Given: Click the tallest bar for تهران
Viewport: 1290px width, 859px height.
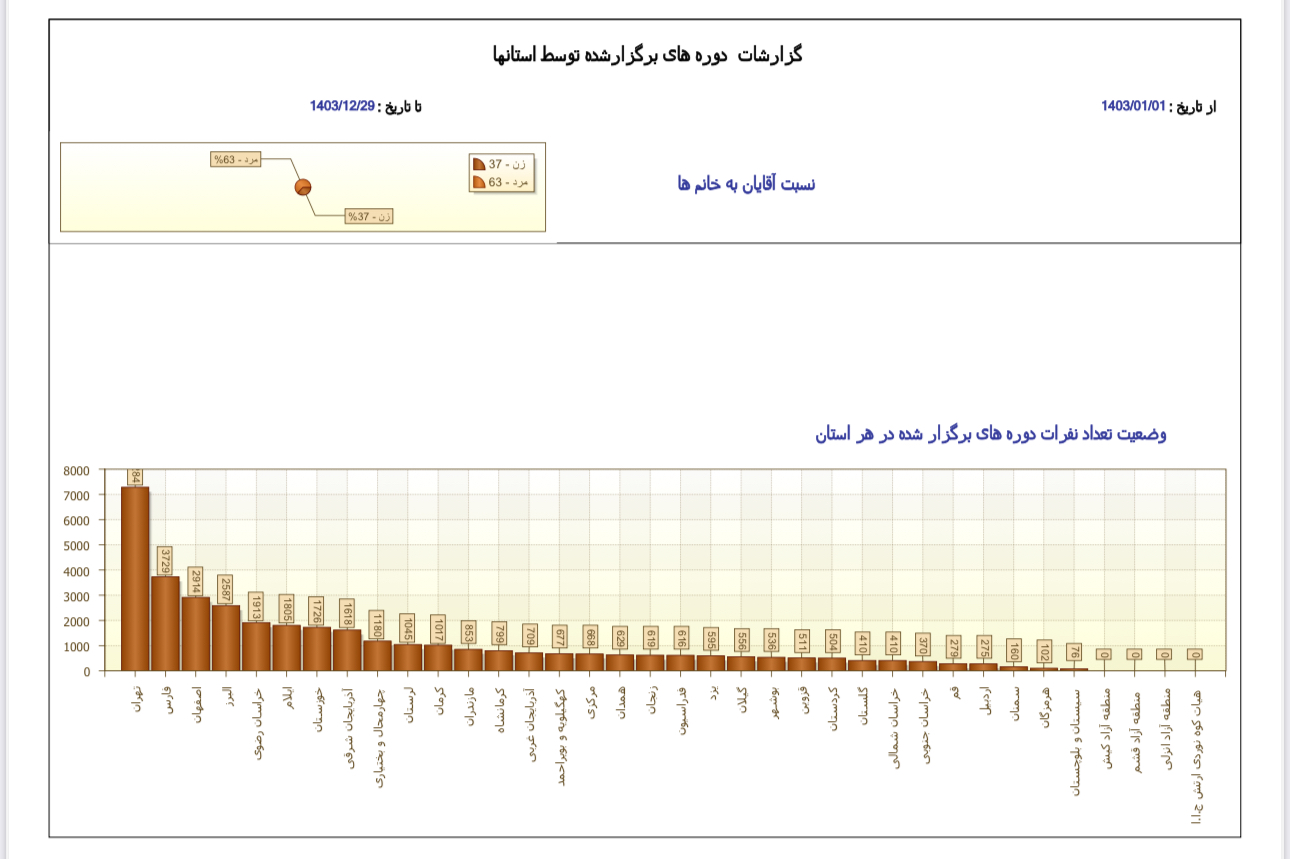Looking at the screenshot, I should [135, 578].
